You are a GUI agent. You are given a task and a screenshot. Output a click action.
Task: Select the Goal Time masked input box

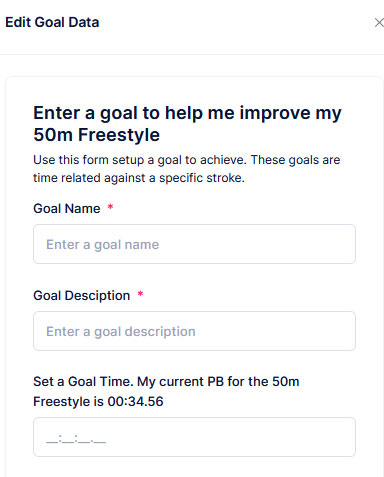[194, 437]
